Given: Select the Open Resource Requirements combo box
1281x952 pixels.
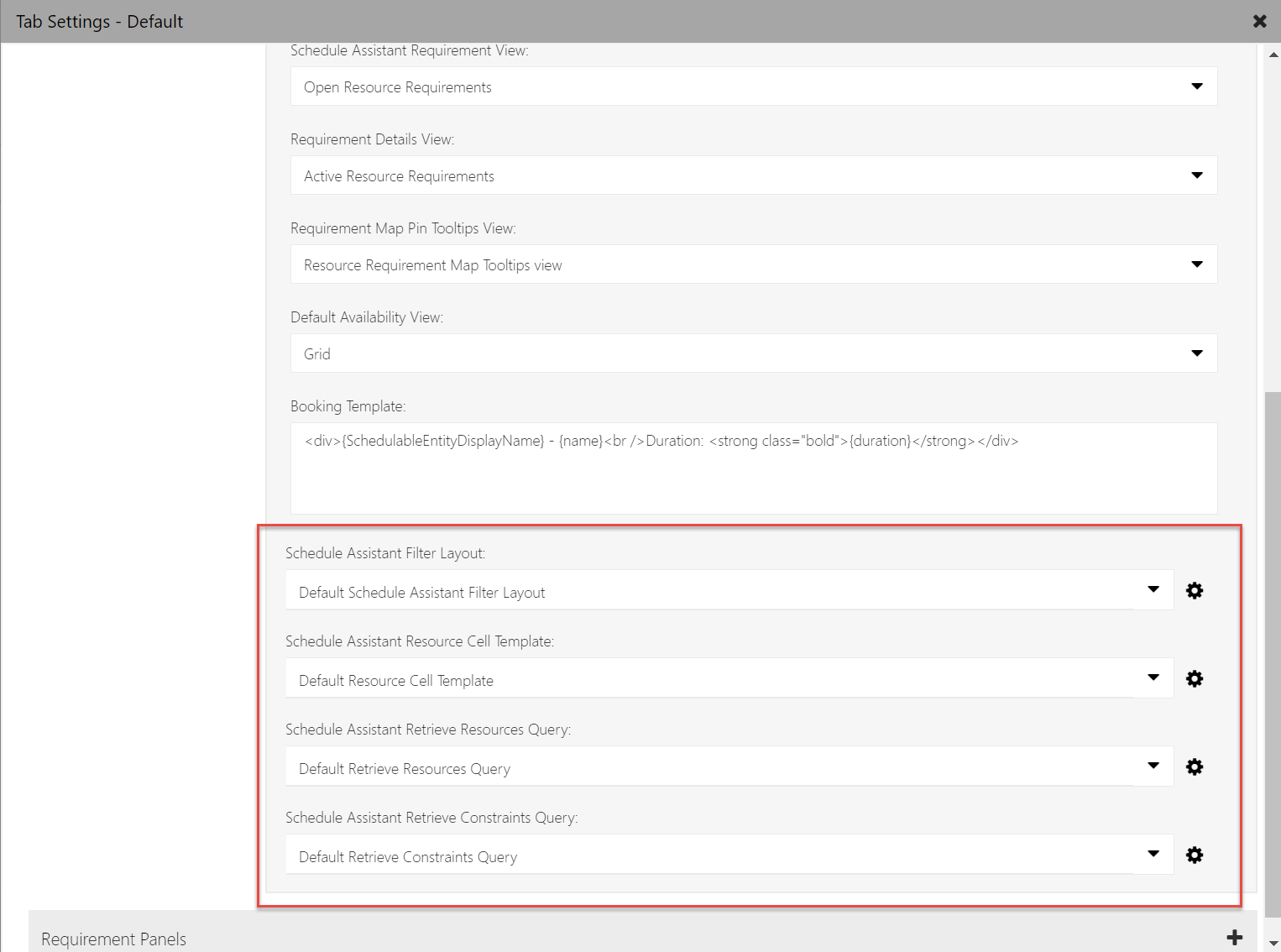Looking at the screenshot, I should 753,86.
